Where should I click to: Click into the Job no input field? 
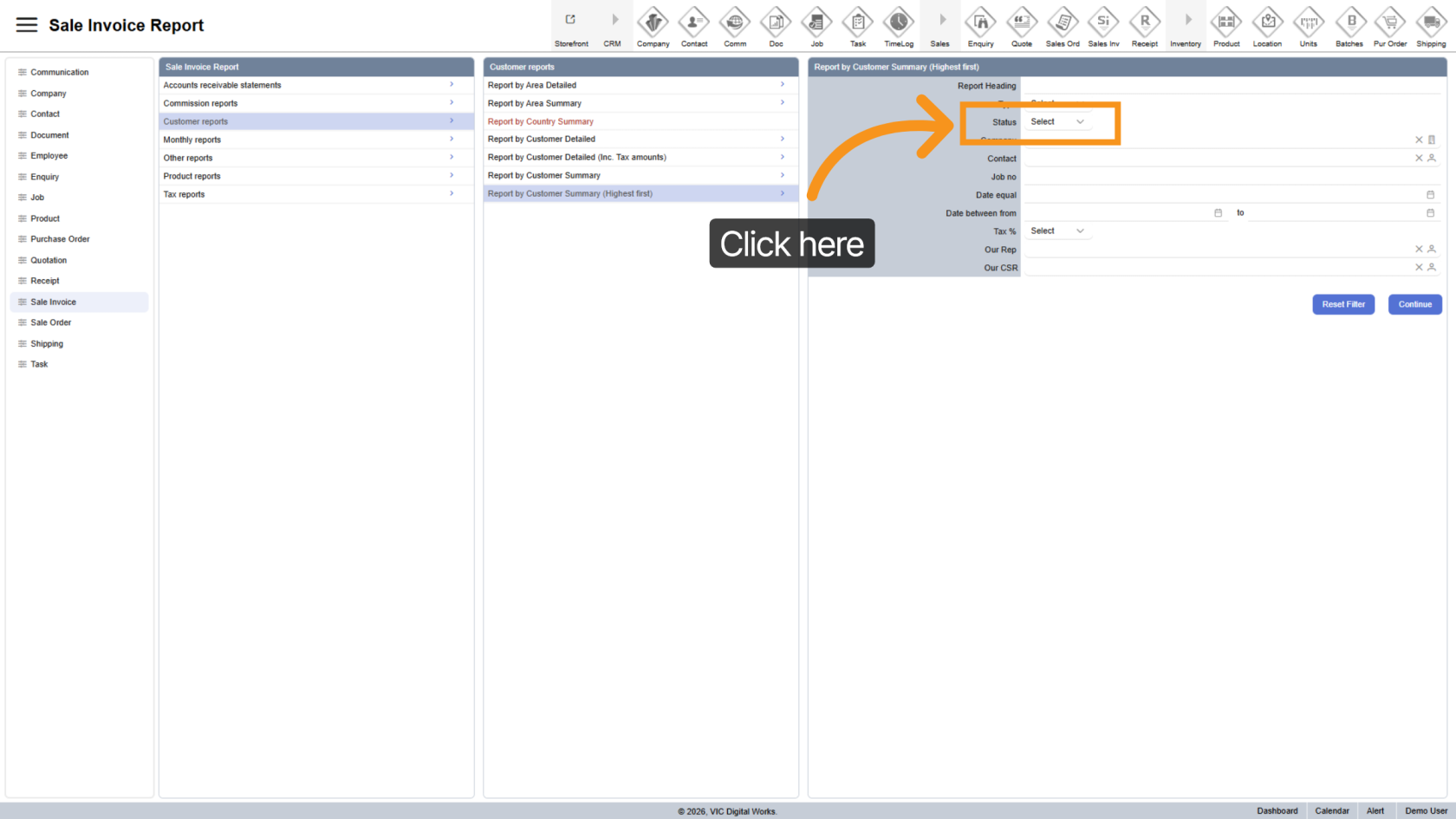[x=1231, y=177]
